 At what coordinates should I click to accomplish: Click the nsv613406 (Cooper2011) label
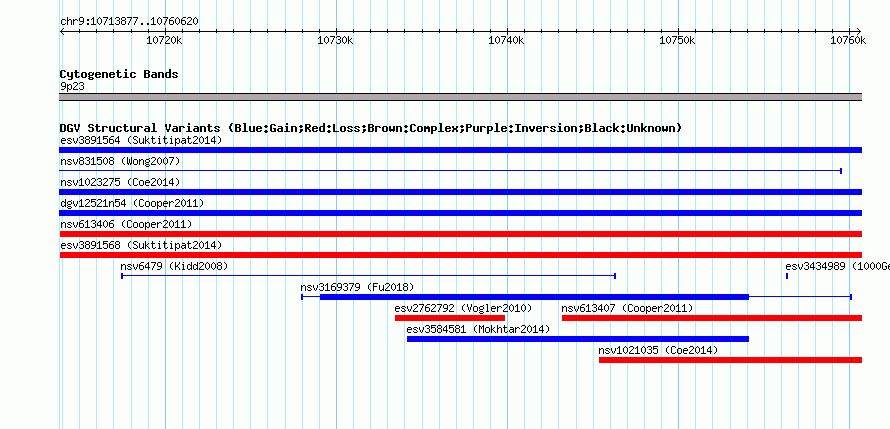pyautogui.click(x=126, y=224)
